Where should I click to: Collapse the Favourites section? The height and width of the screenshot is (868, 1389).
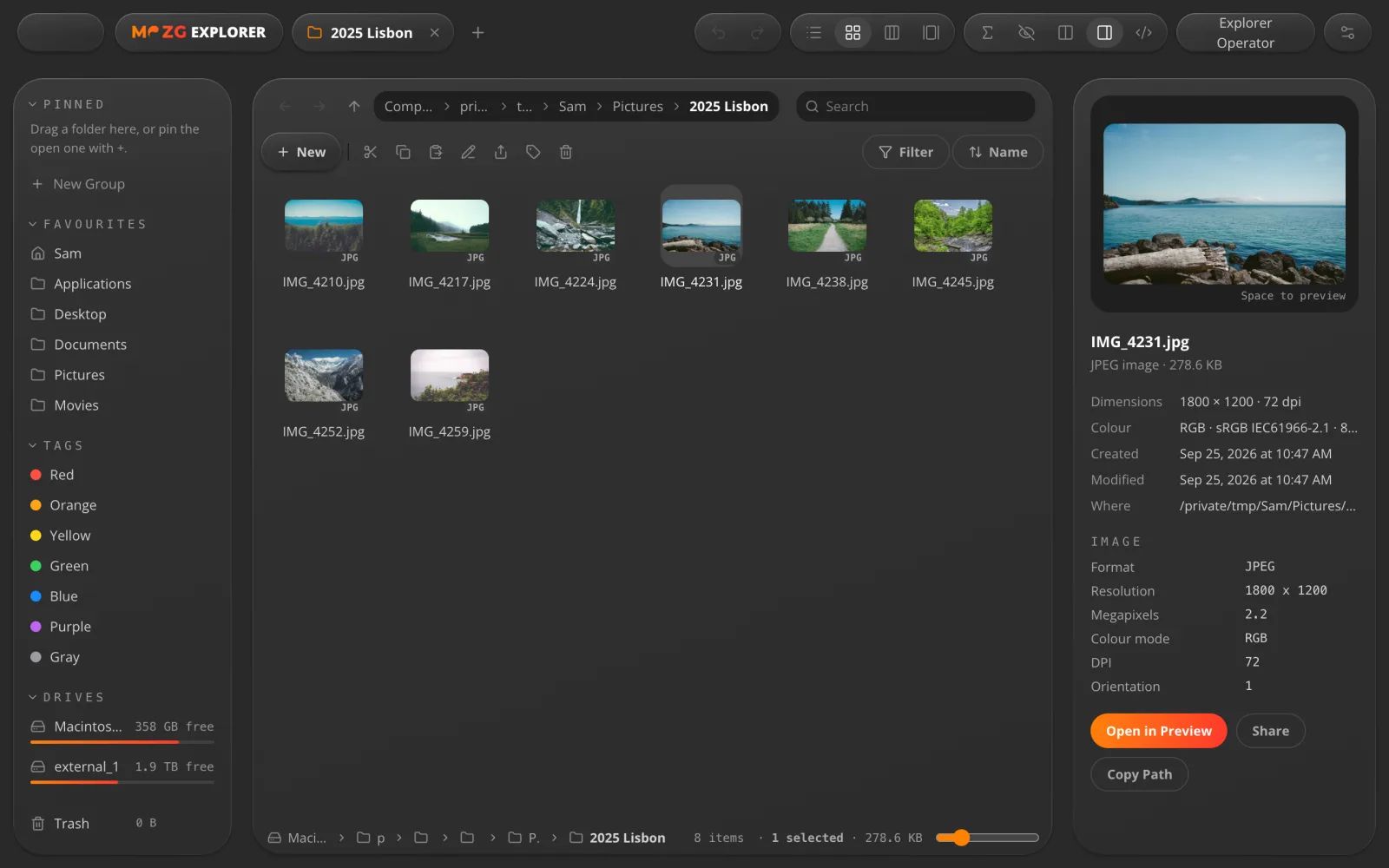click(x=87, y=224)
